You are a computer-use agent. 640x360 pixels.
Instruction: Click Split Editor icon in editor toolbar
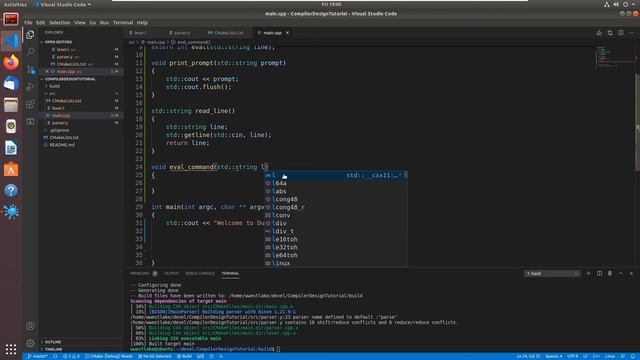coord(620,33)
